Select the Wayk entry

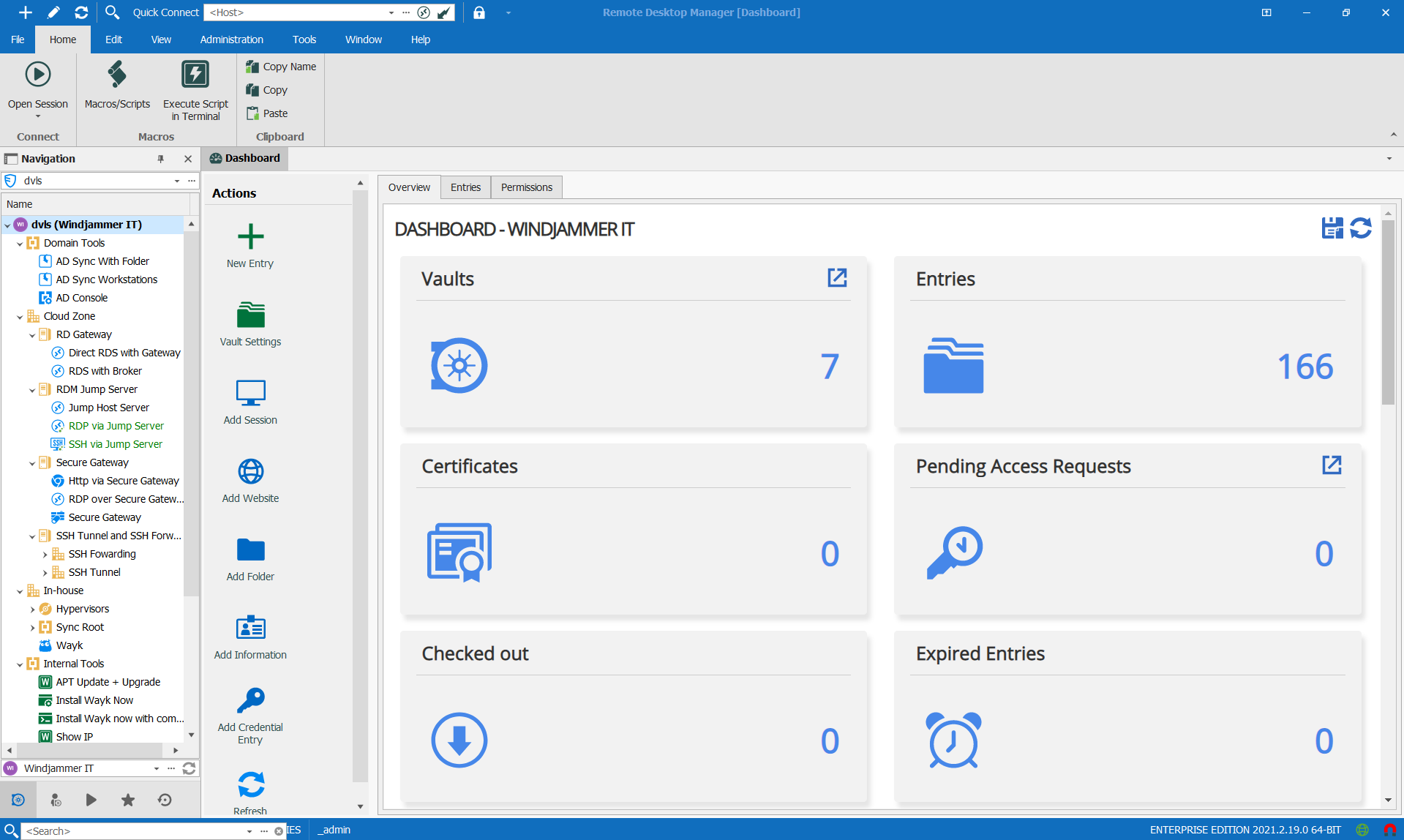pyautogui.click(x=69, y=645)
